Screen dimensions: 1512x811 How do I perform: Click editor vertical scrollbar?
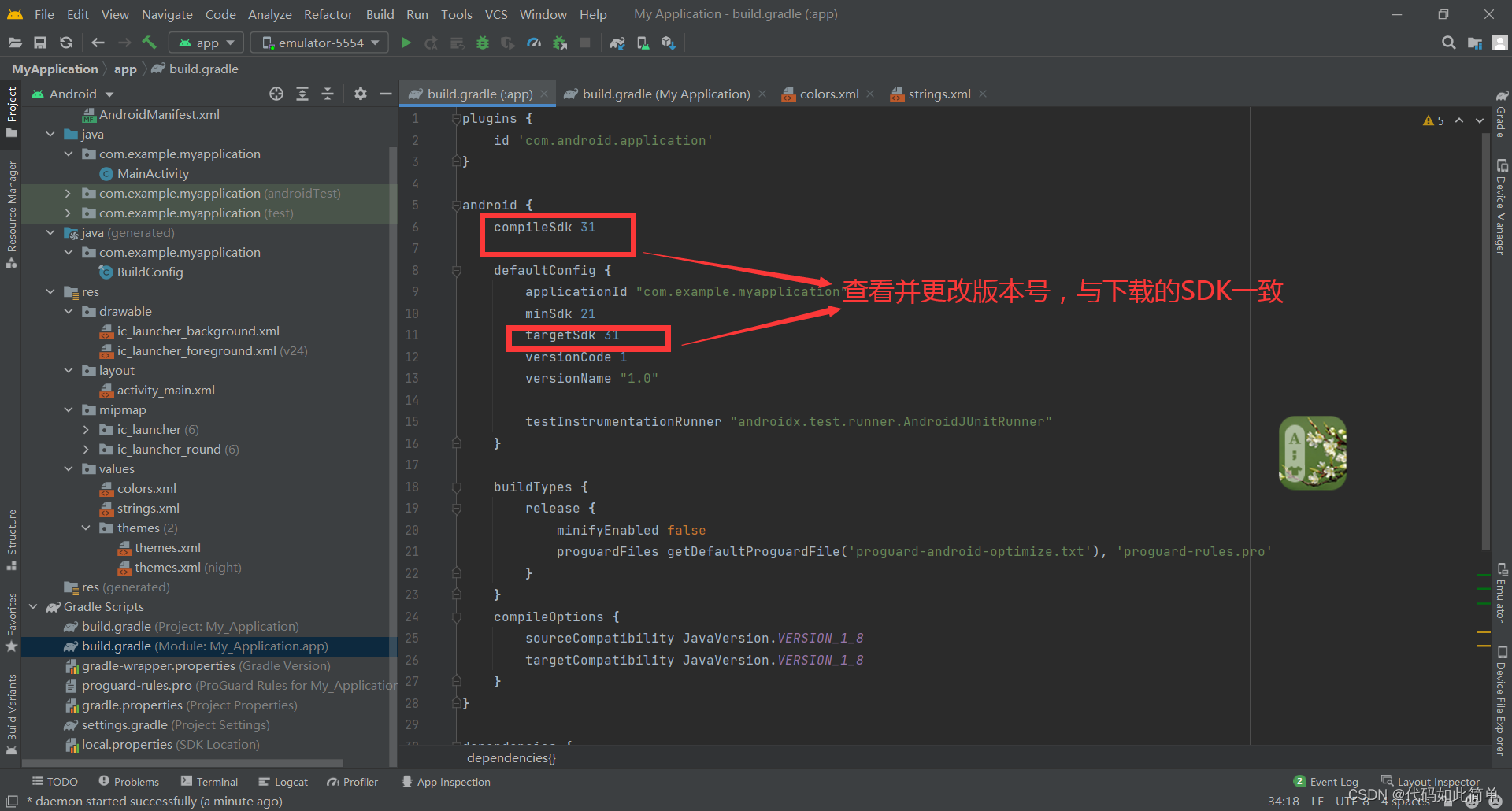coord(1486,343)
